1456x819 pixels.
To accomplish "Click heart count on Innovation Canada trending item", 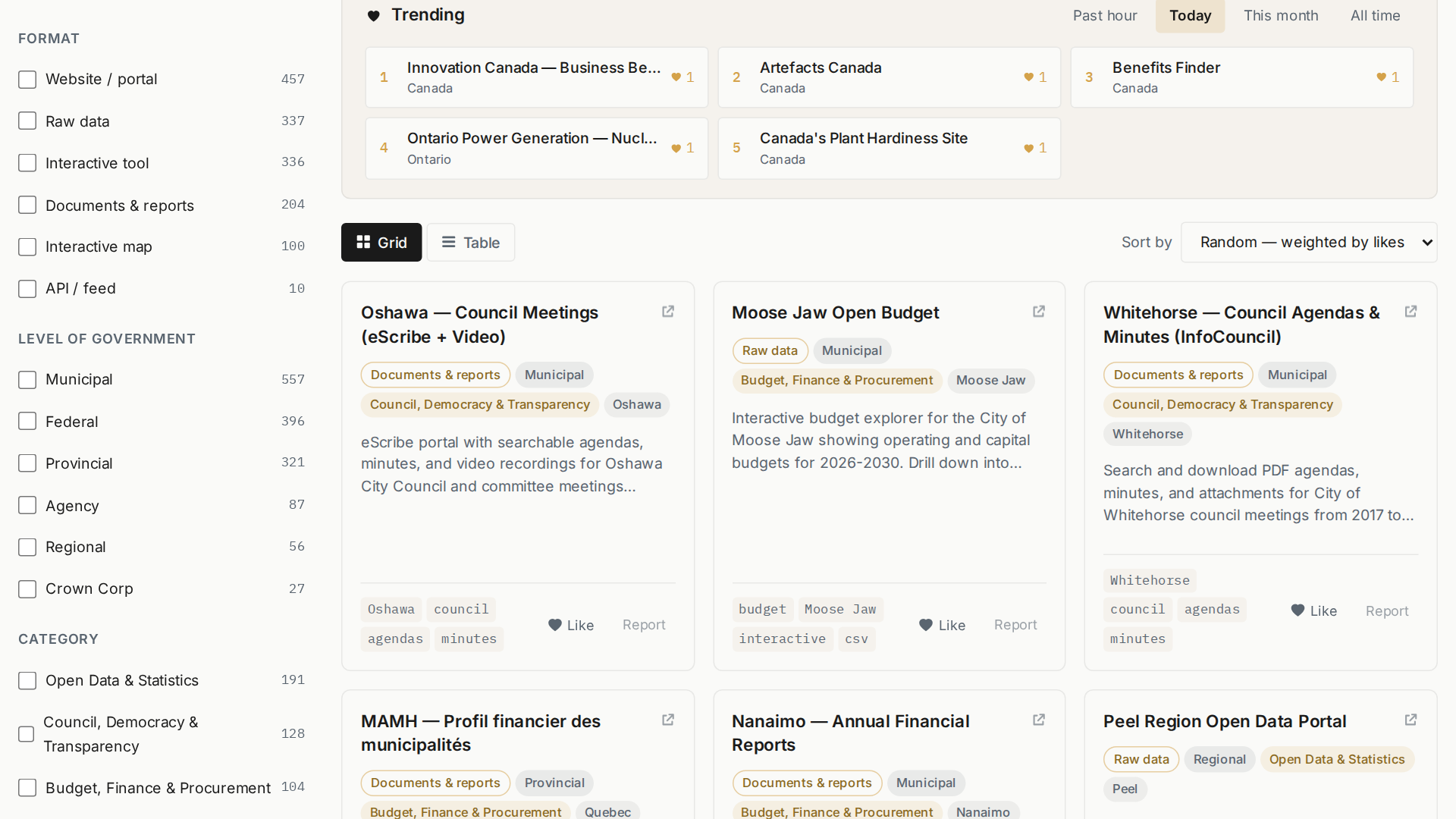I will click(x=682, y=77).
